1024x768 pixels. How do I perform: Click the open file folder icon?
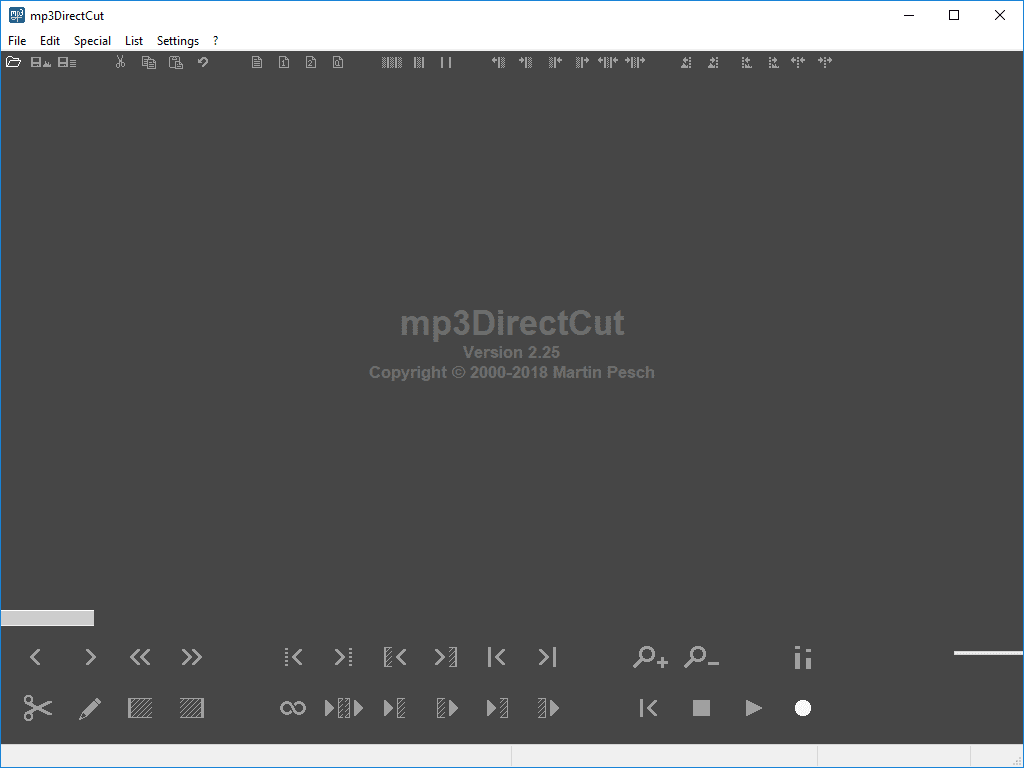point(14,62)
